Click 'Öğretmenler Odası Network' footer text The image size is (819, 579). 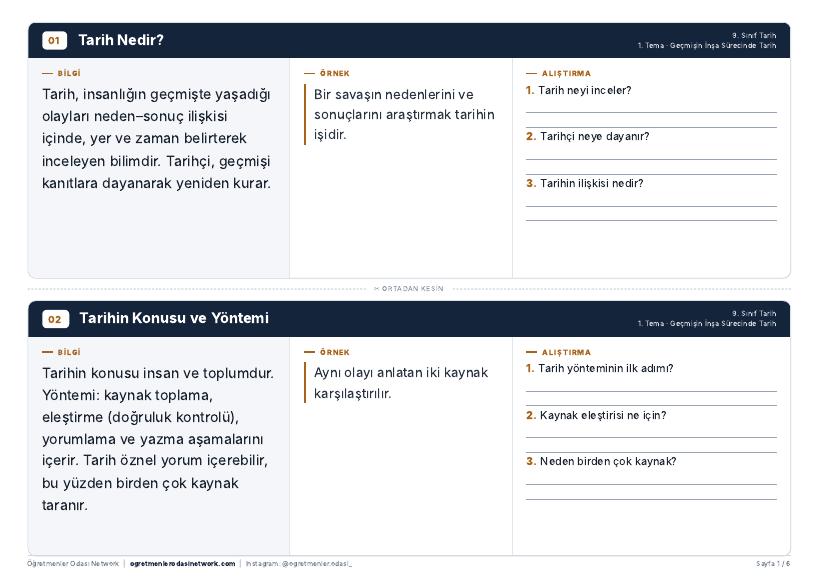pyautogui.click(x=73, y=564)
